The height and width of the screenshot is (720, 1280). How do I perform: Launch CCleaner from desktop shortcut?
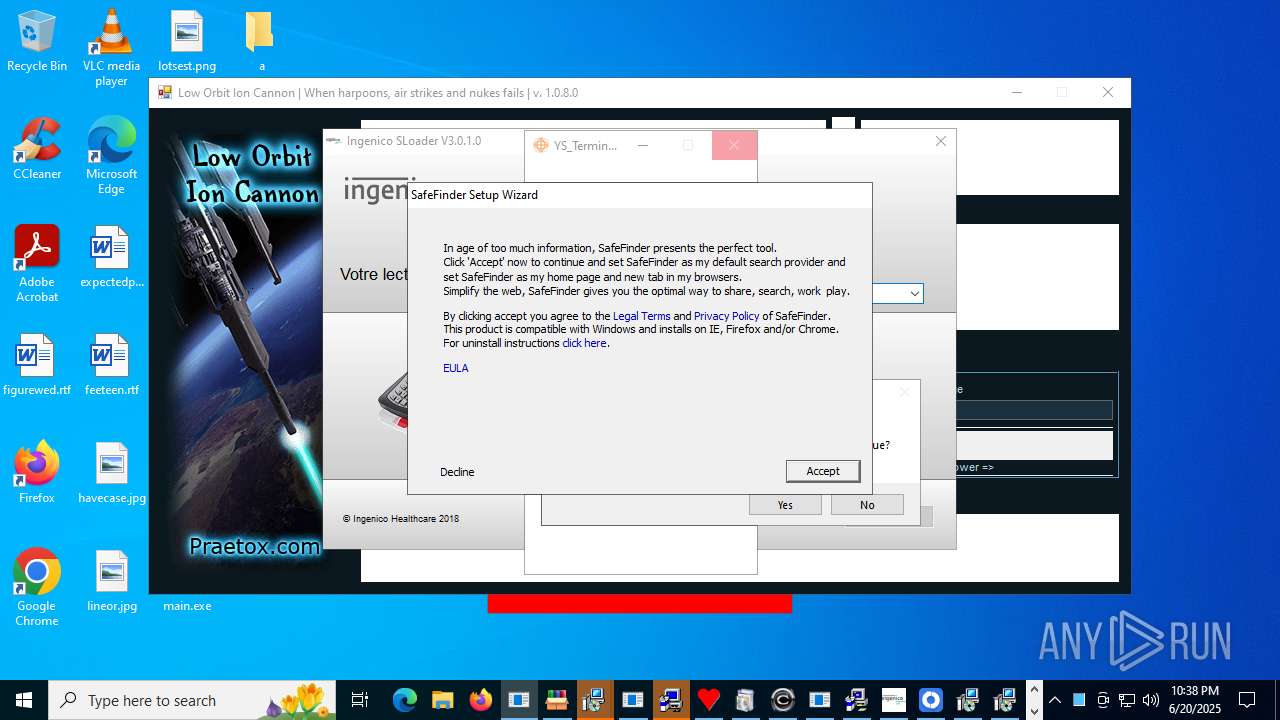pyautogui.click(x=37, y=149)
